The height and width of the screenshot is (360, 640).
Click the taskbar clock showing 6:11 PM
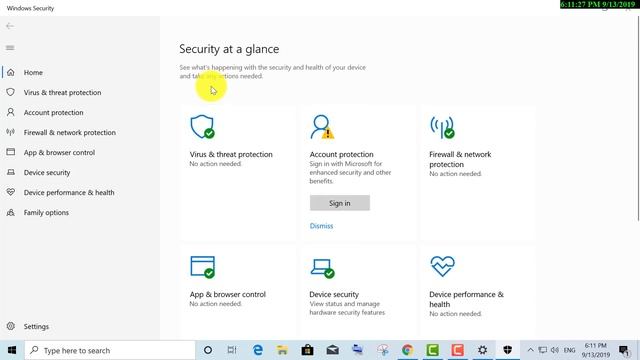click(x=596, y=350)
